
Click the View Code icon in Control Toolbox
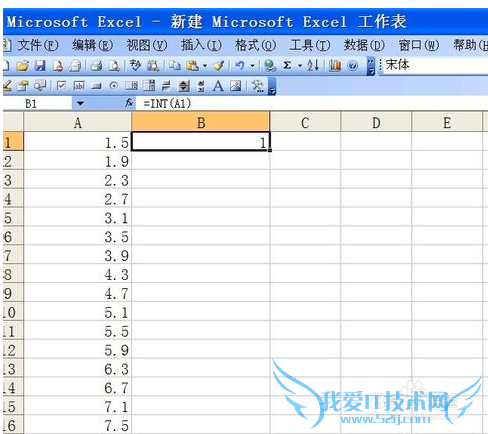40,86
